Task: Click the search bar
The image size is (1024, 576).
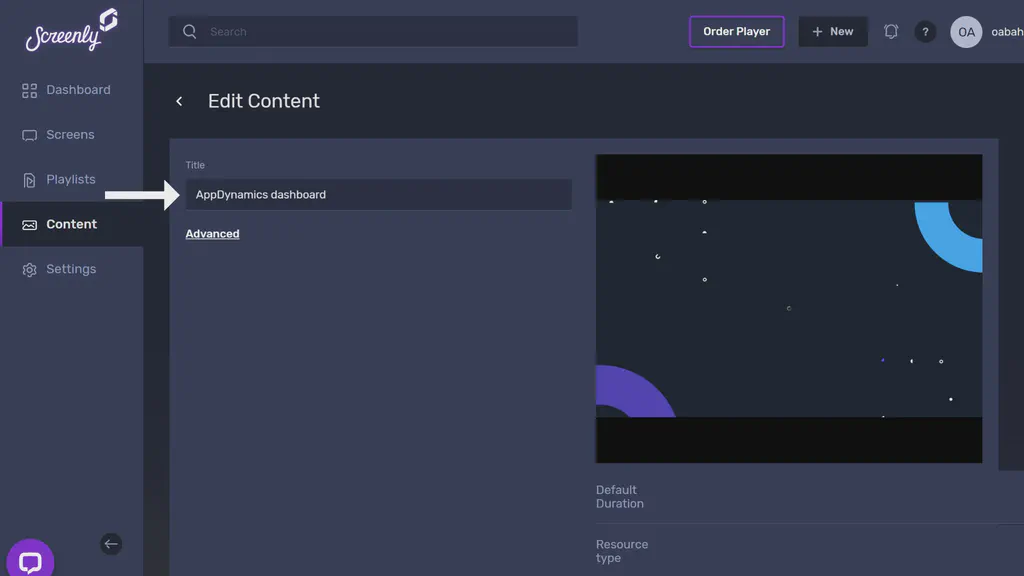Action: 372,31
